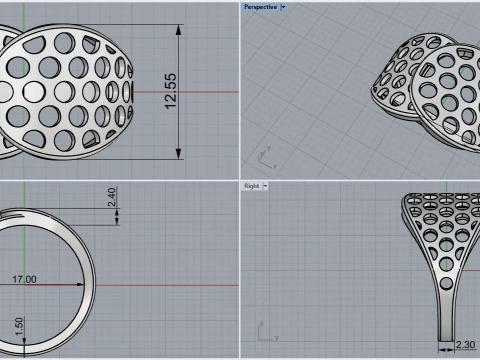Click the Perspective viewport title label
The width and height of the screenshot is (480, 360).
click(x=260, y=7)
